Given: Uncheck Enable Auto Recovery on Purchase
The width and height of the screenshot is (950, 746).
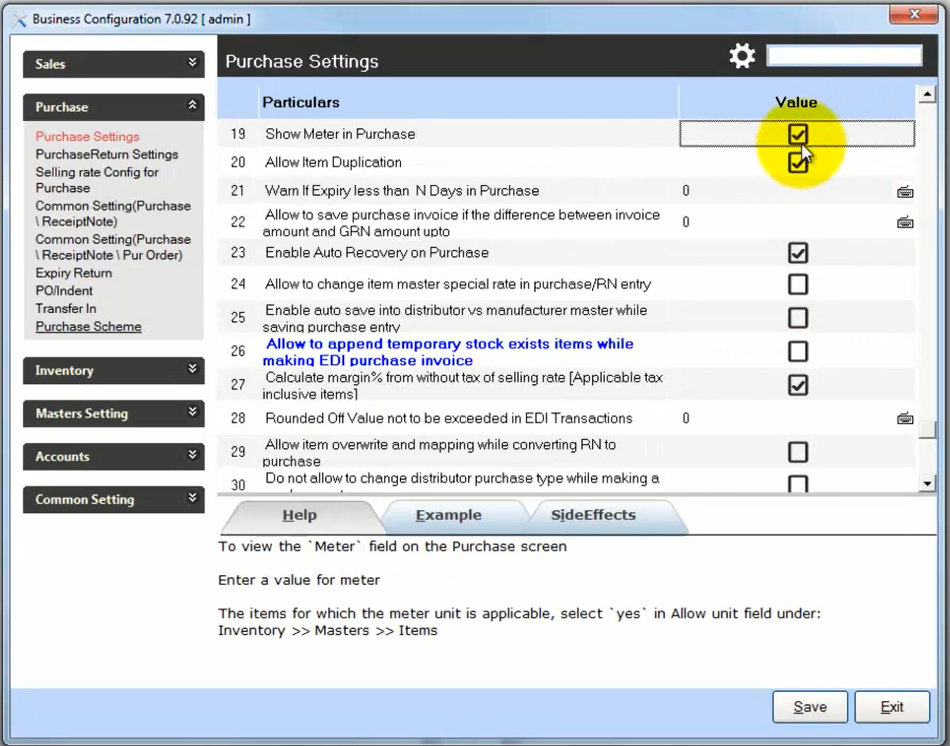Looking at the screenshot, I should point(797,253).
